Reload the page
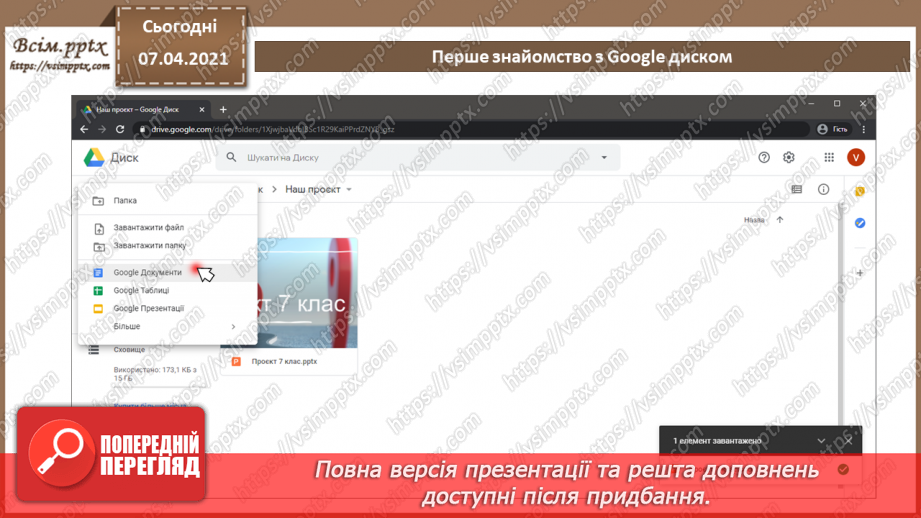The image size is (921, 518). point(120,129)
